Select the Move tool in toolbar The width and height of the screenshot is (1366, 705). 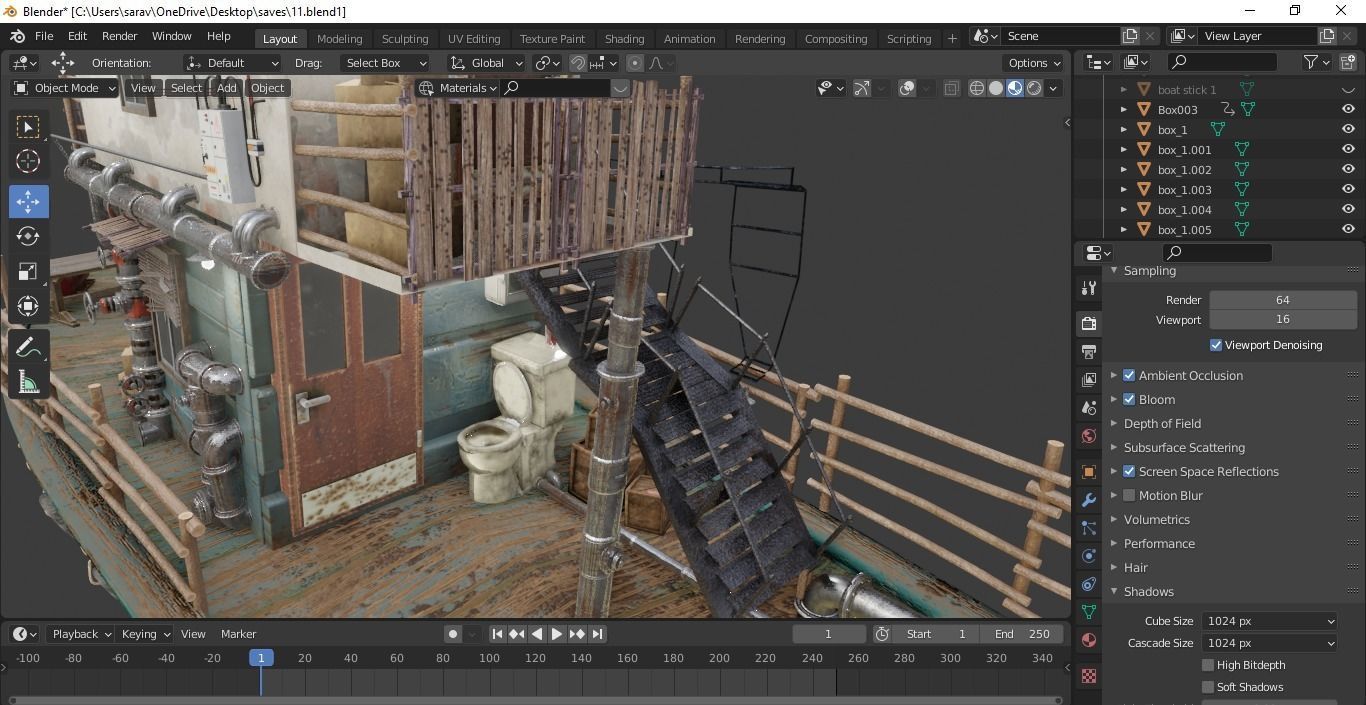28,202
